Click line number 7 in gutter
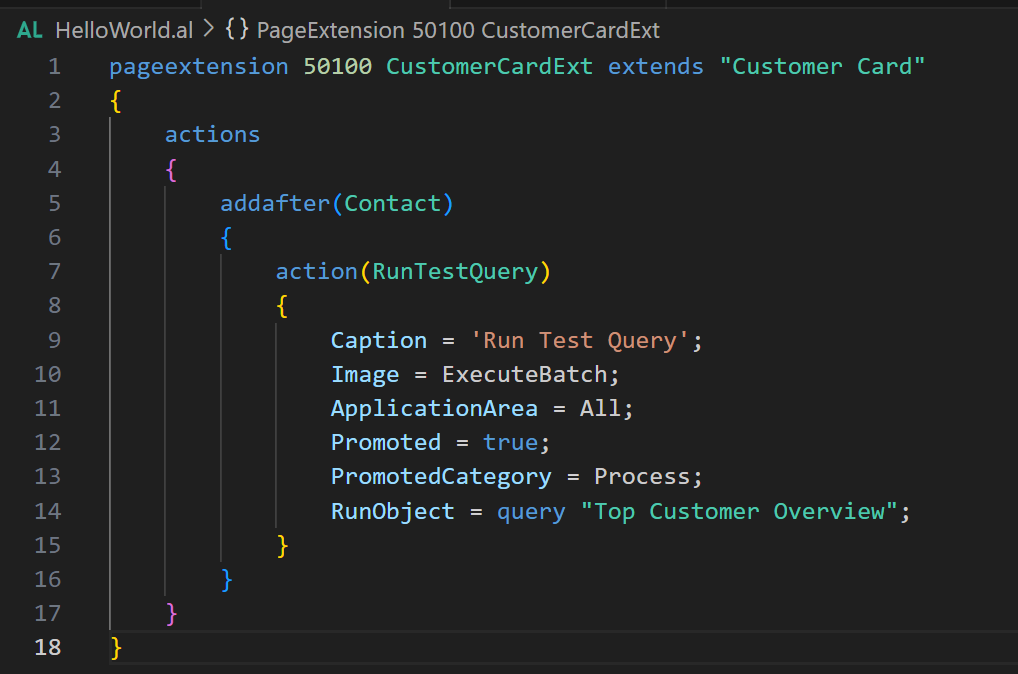The image size is (1018, 674). click(55, 271)
